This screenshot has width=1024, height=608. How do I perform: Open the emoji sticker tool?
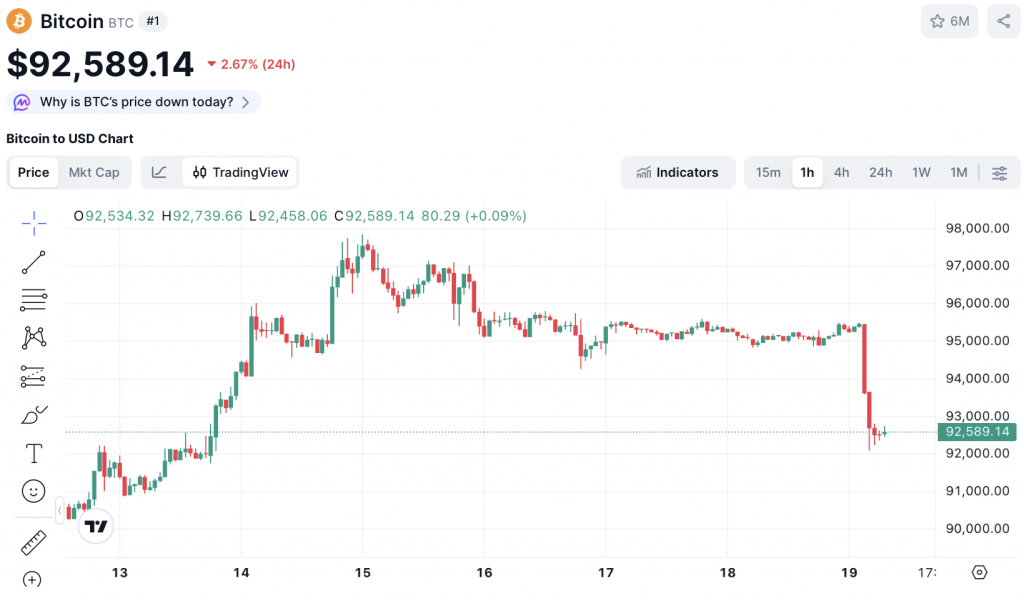(x=34, y=491)
